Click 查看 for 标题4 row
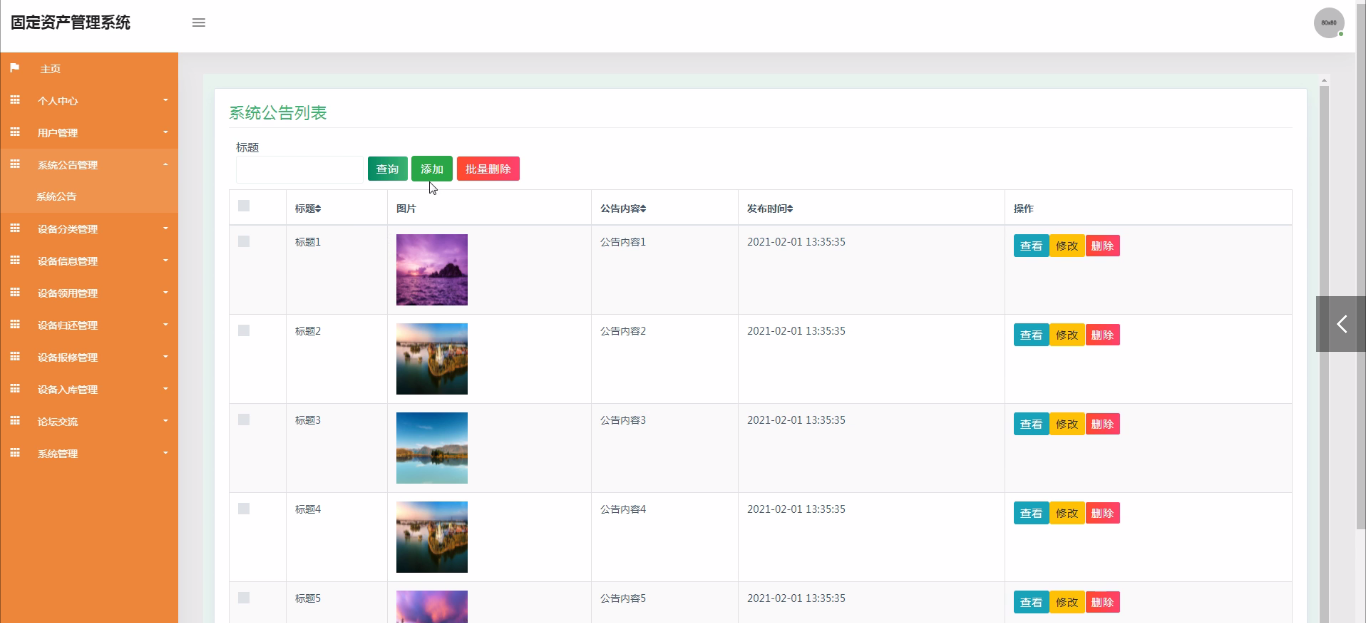The height and width of the screenshot is (623, 1366). coord(1031,513)
